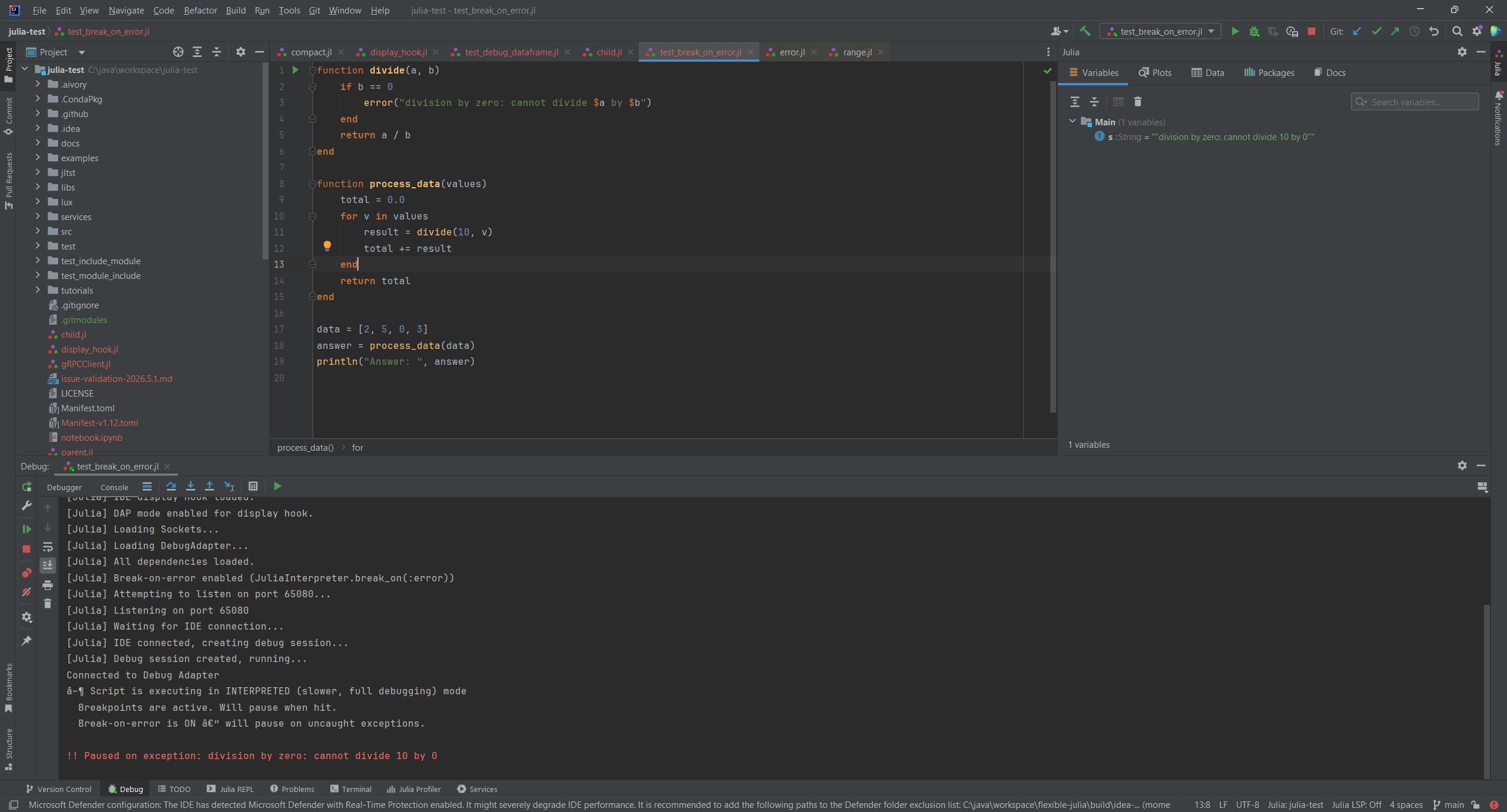Viewport: 1507px width, 812px height.
Task: Click Step Over in the debug toolbar
Action: click(171, 486)
